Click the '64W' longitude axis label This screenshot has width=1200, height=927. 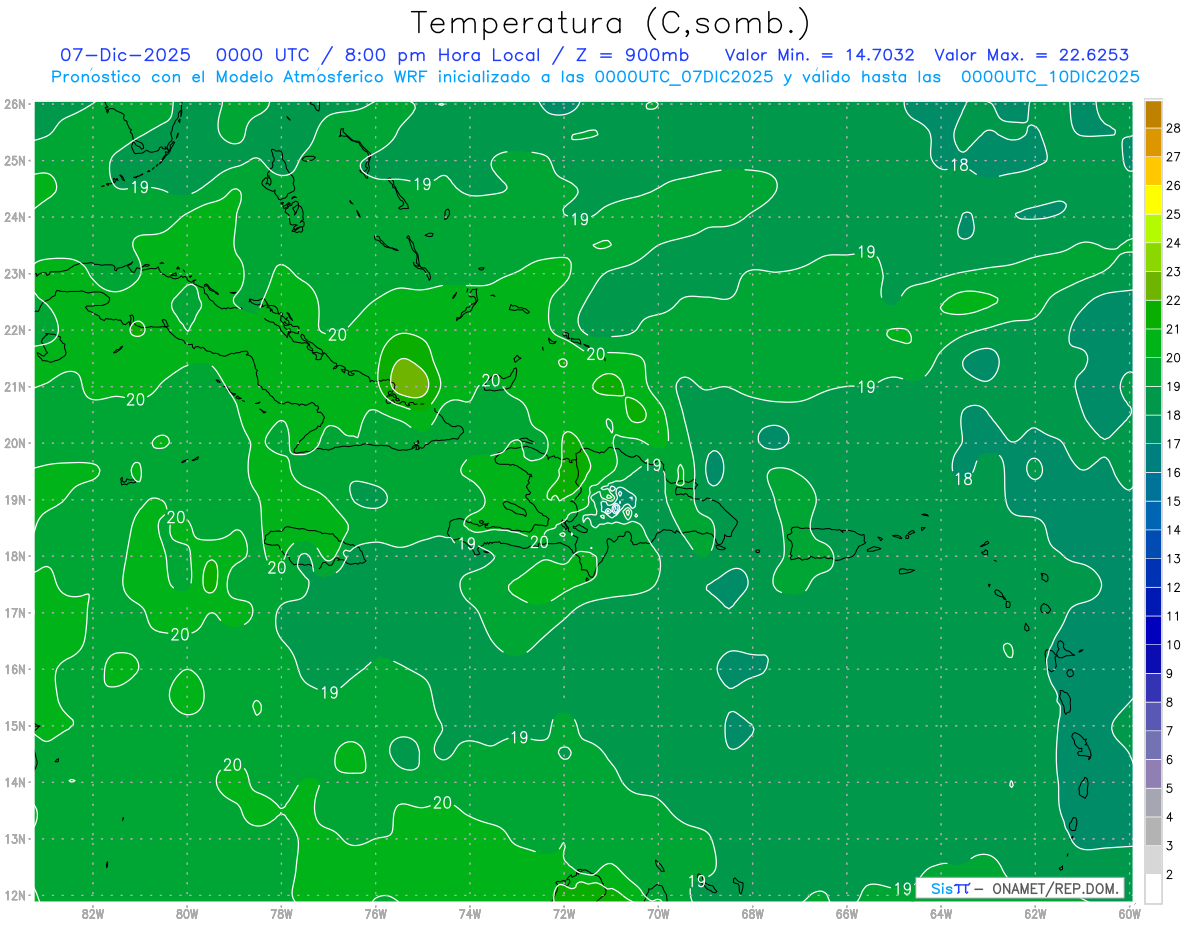point(941,912)
